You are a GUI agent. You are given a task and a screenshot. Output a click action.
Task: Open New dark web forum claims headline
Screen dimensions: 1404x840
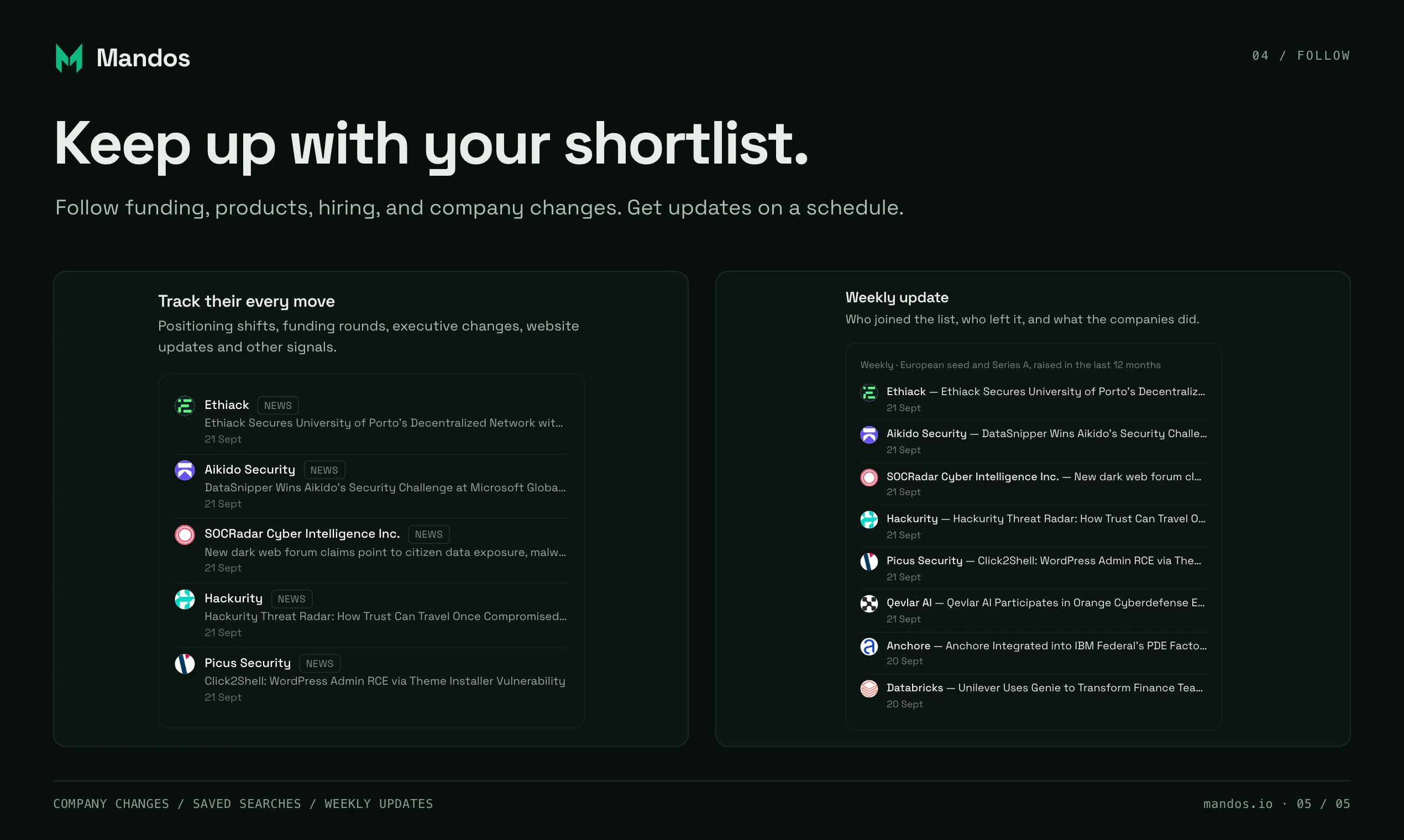point(385,552)
